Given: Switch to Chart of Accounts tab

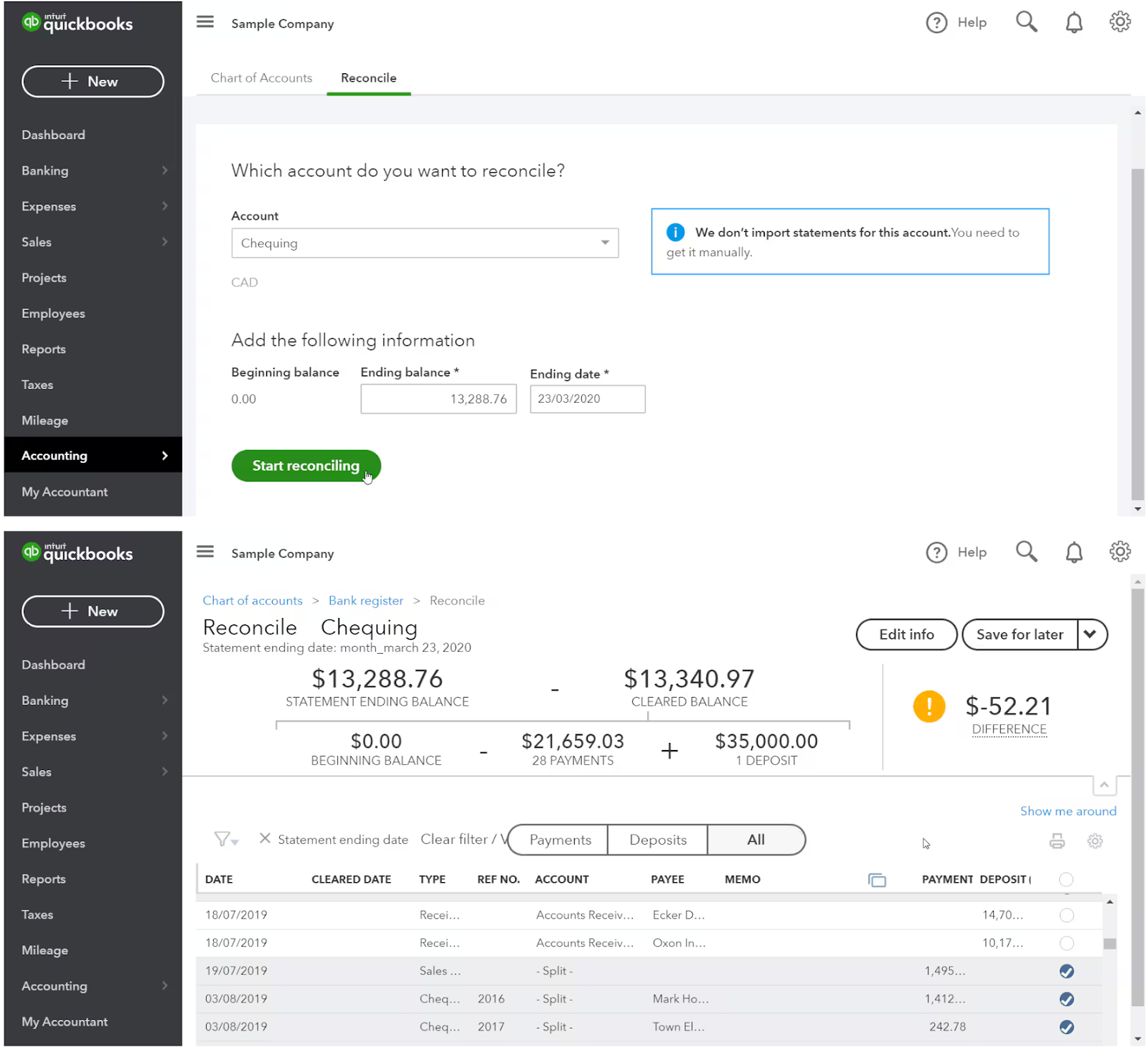Looking at the screenshot, I should (x=261, y=78).
